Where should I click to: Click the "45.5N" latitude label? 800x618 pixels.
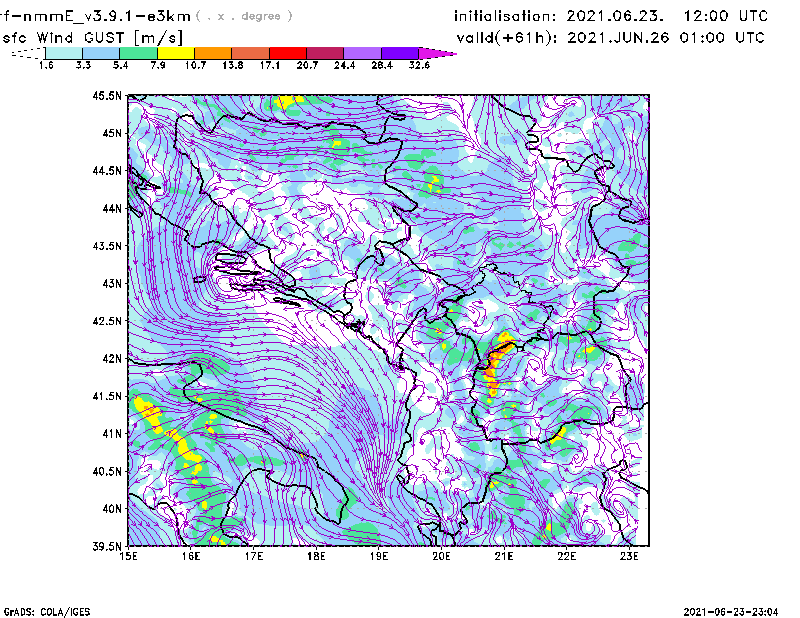[x=107, y=95]
